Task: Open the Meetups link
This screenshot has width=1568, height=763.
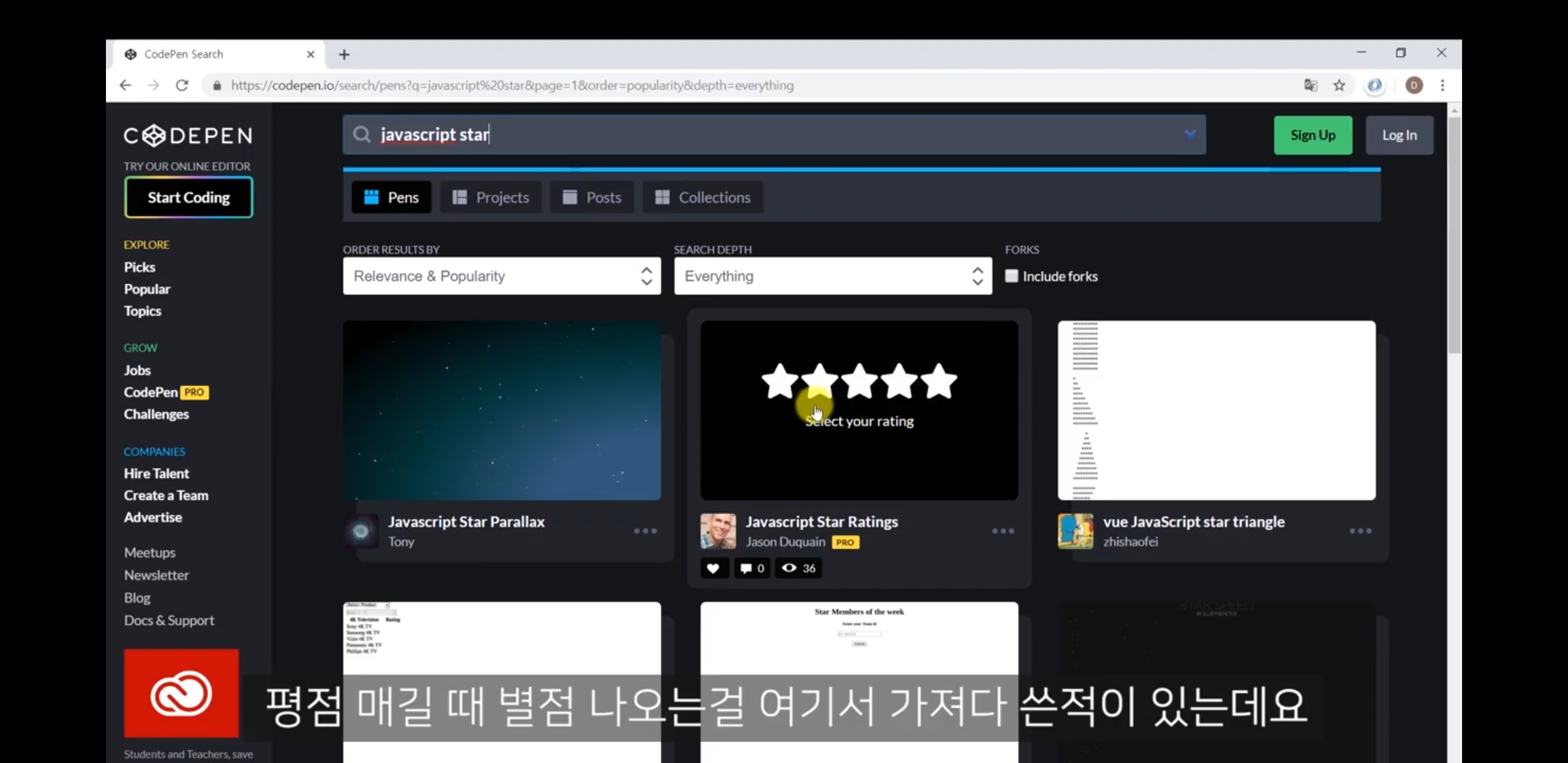Action: [150, 552]
